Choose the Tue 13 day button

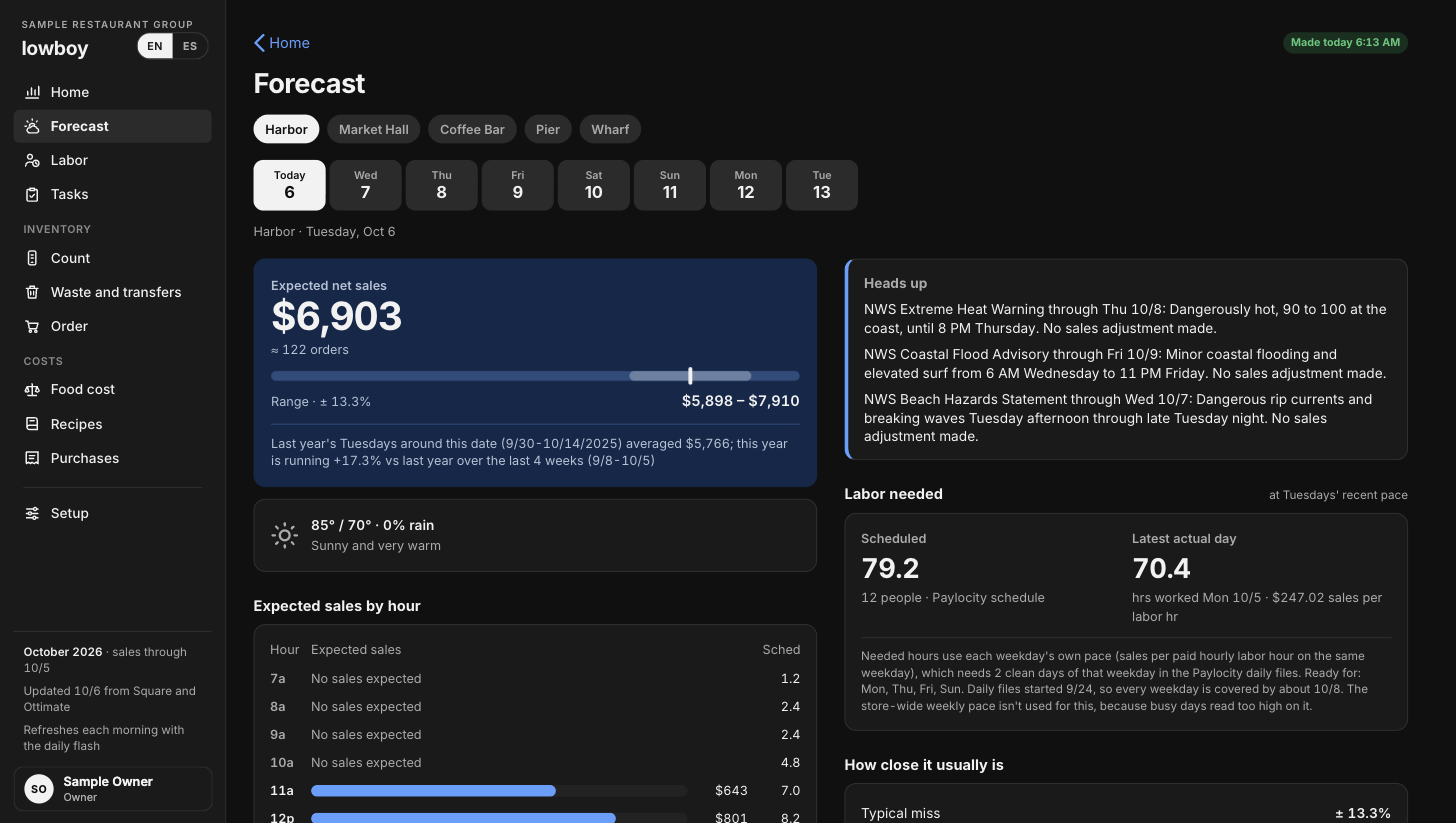click(821, 185)
